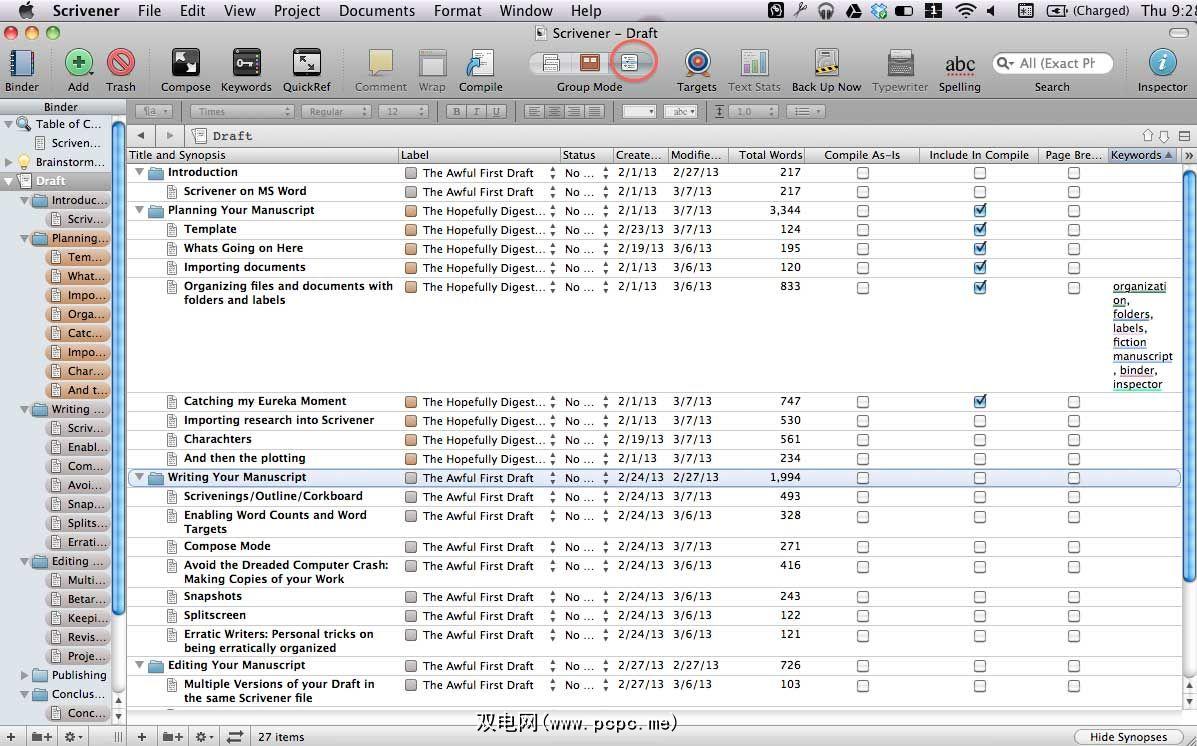
Task: Check Page Break for Compose Mode row
Action: click(1074, 547)
